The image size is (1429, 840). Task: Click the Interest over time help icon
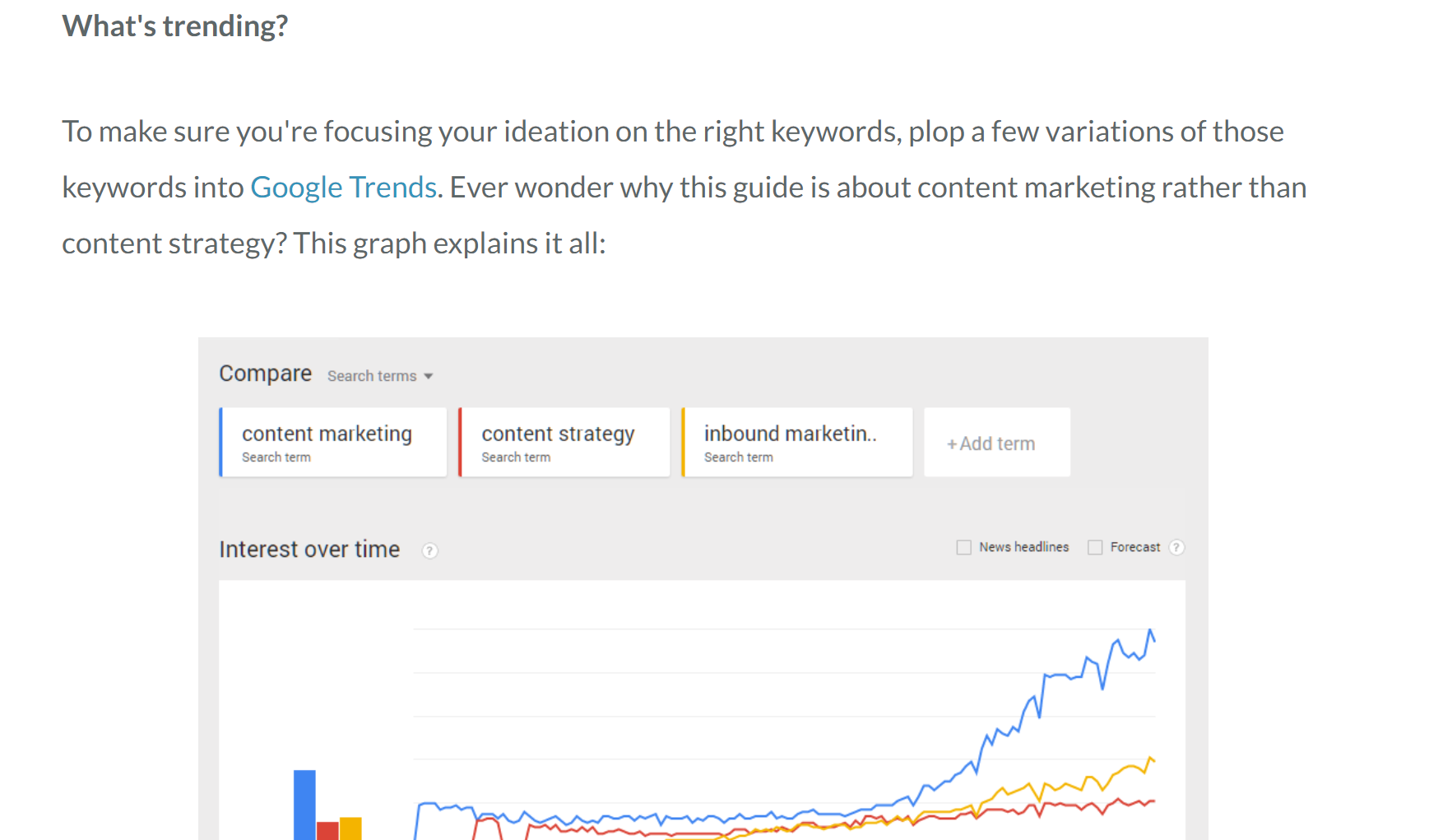click(x=429, y=551)
